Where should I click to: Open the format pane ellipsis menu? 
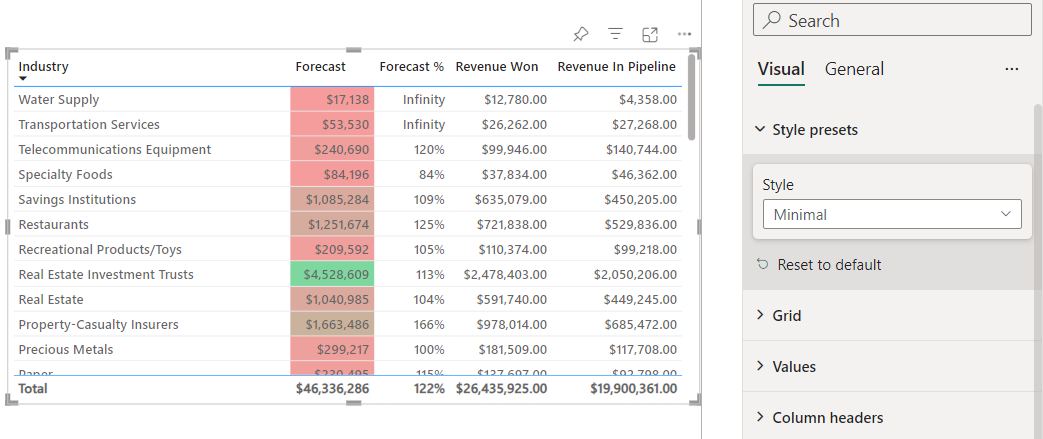click(1011, 69)
